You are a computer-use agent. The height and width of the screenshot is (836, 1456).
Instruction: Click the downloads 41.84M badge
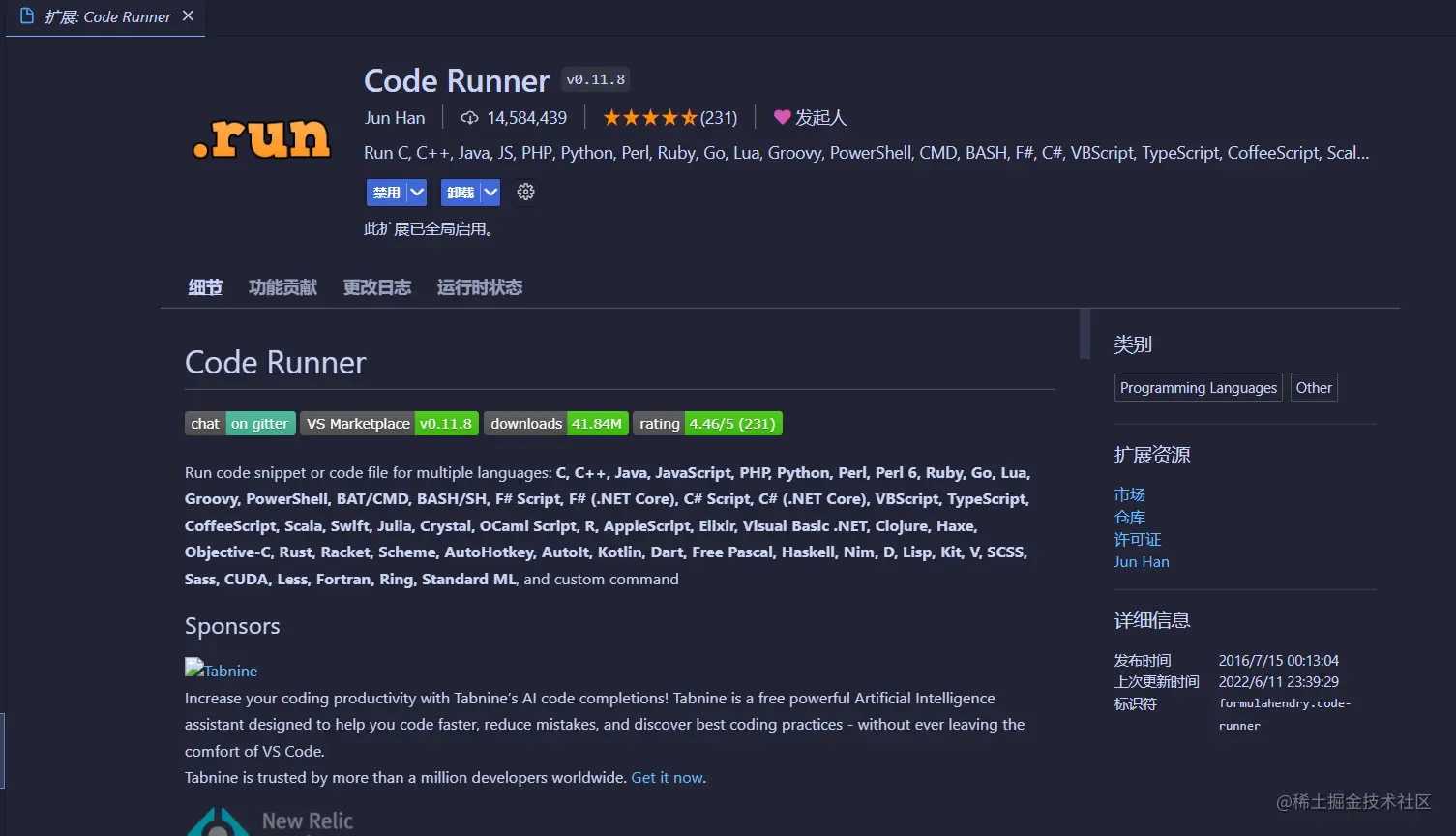pyautogui.click(x=556, y=424)
